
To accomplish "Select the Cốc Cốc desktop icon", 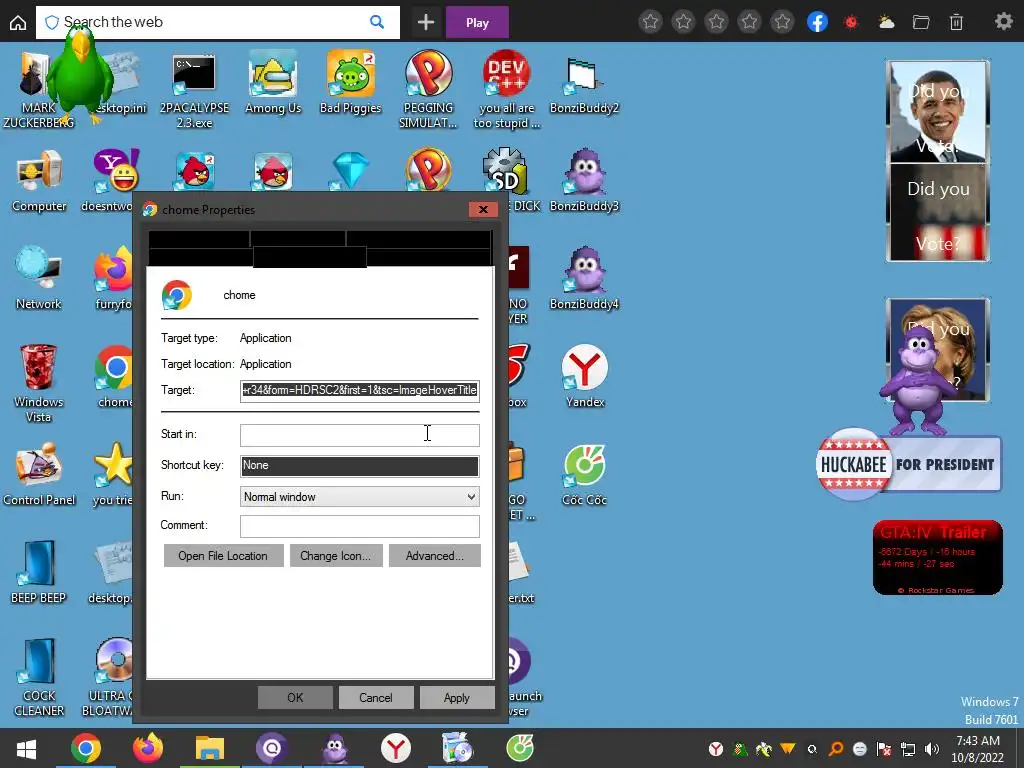I will [584, 475].
